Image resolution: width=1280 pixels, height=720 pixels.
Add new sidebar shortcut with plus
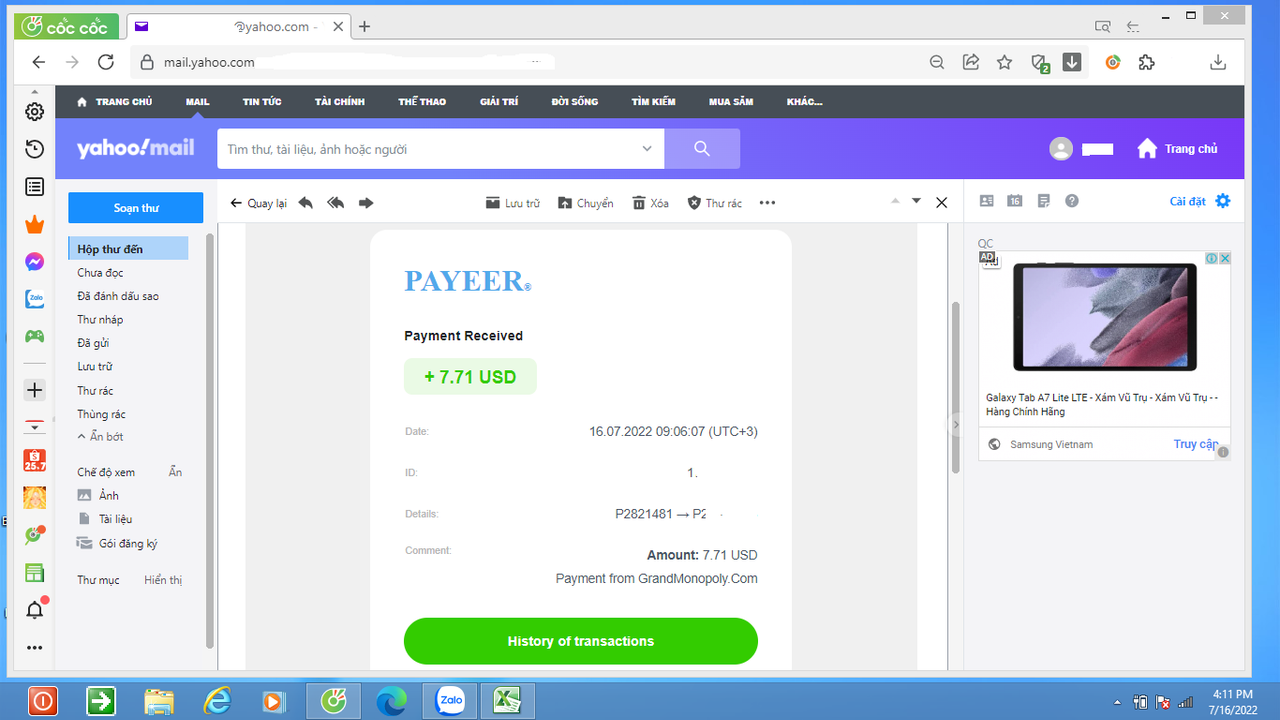pos(34,390)
